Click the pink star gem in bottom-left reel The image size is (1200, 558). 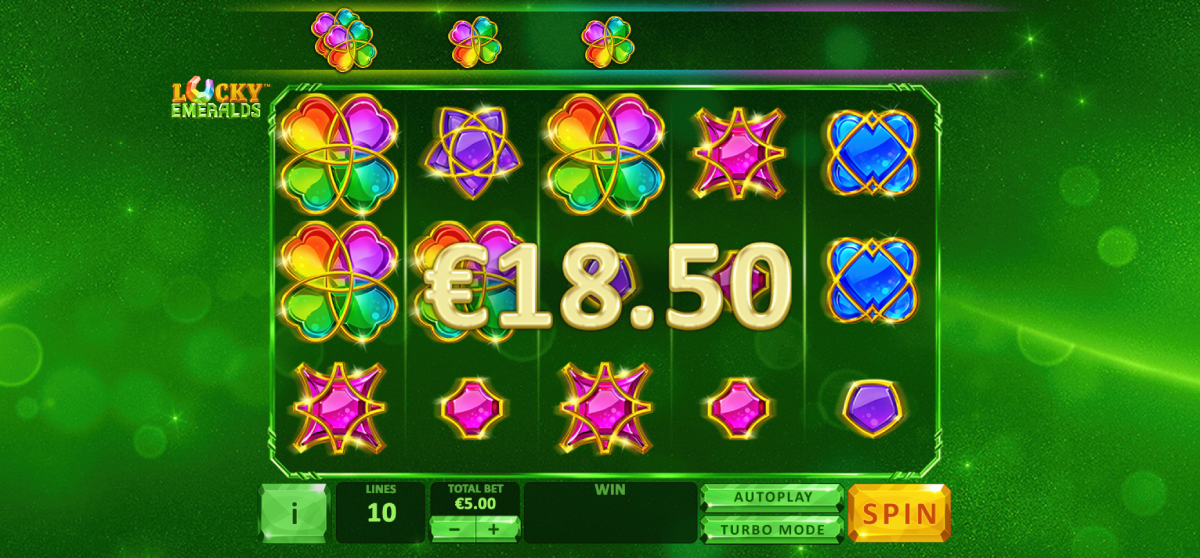pyautogui.click(x=339, y=407)
